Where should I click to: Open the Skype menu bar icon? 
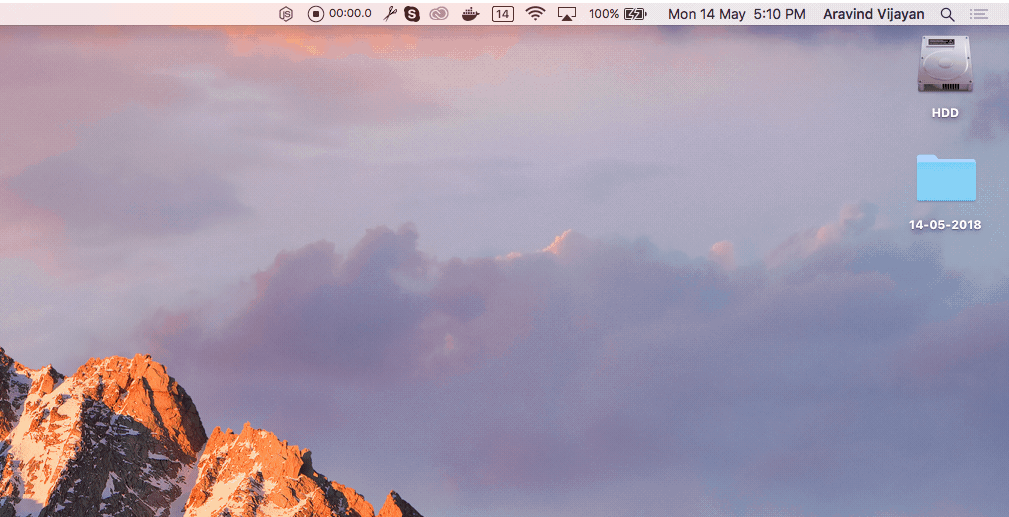tap(411, 14)
